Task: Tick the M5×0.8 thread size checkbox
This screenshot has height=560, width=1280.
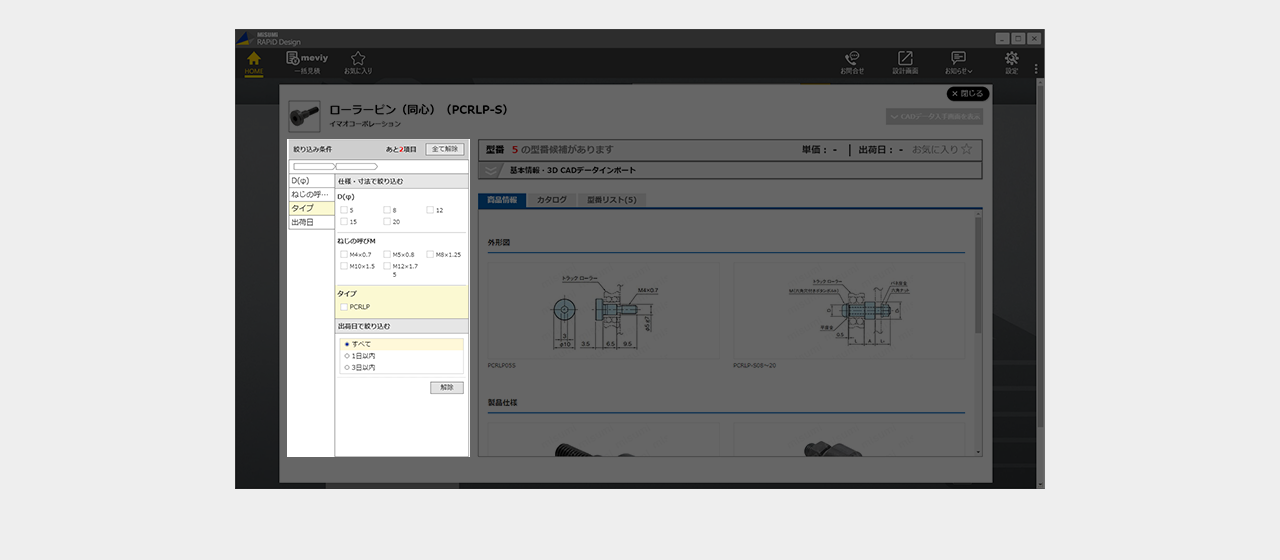Action: point(387,255)
